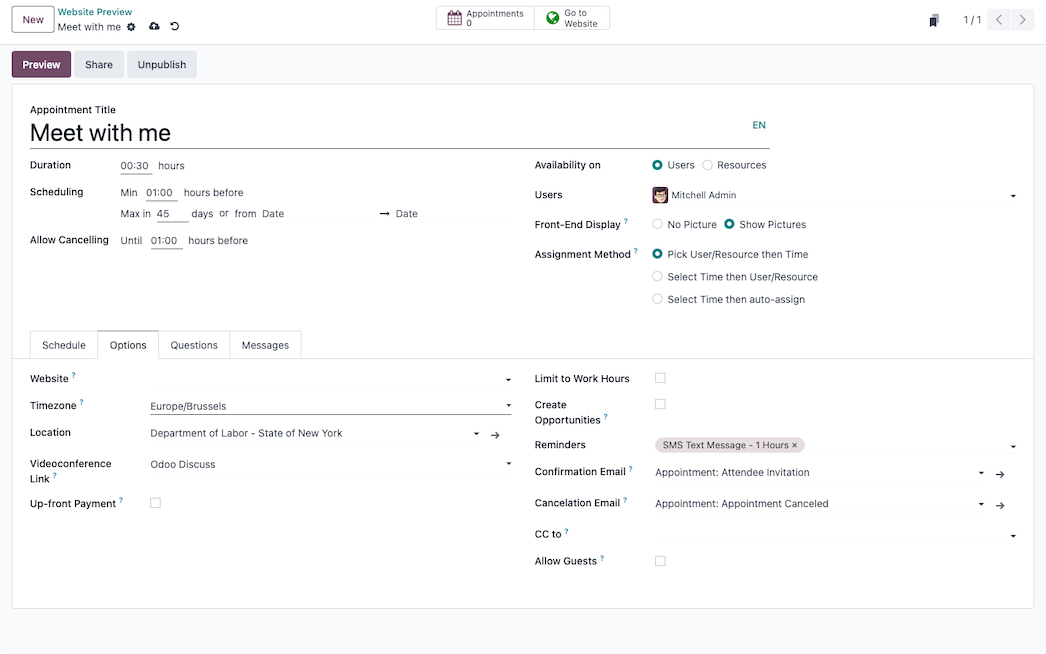Choose No Picture front-end display
1046x654 pixels.
click(658, 225)
